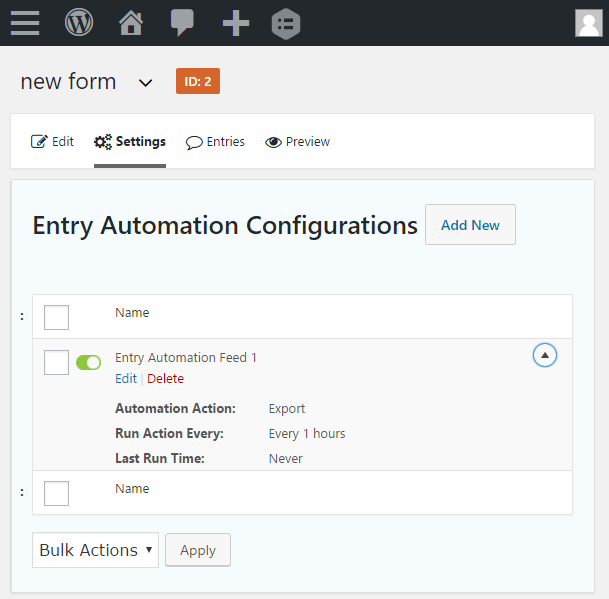Collapse the feed details arrow button

point(545,355)
